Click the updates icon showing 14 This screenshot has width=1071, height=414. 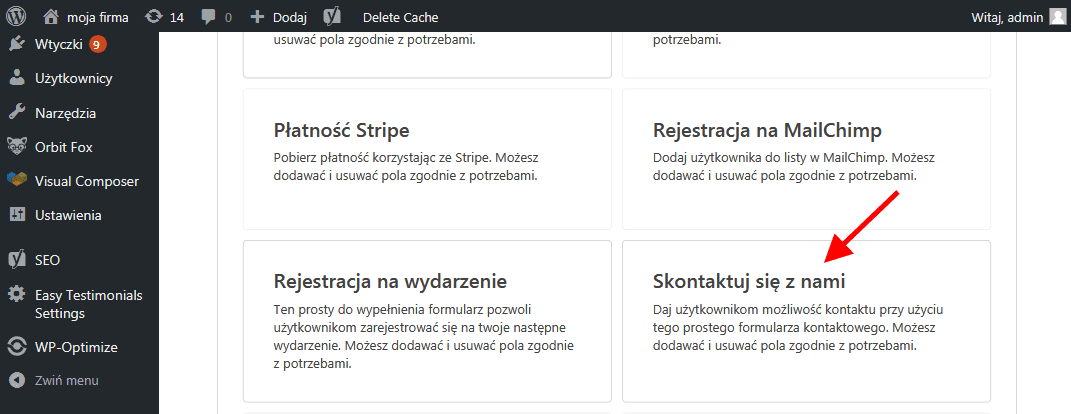(x=154, y=17)
